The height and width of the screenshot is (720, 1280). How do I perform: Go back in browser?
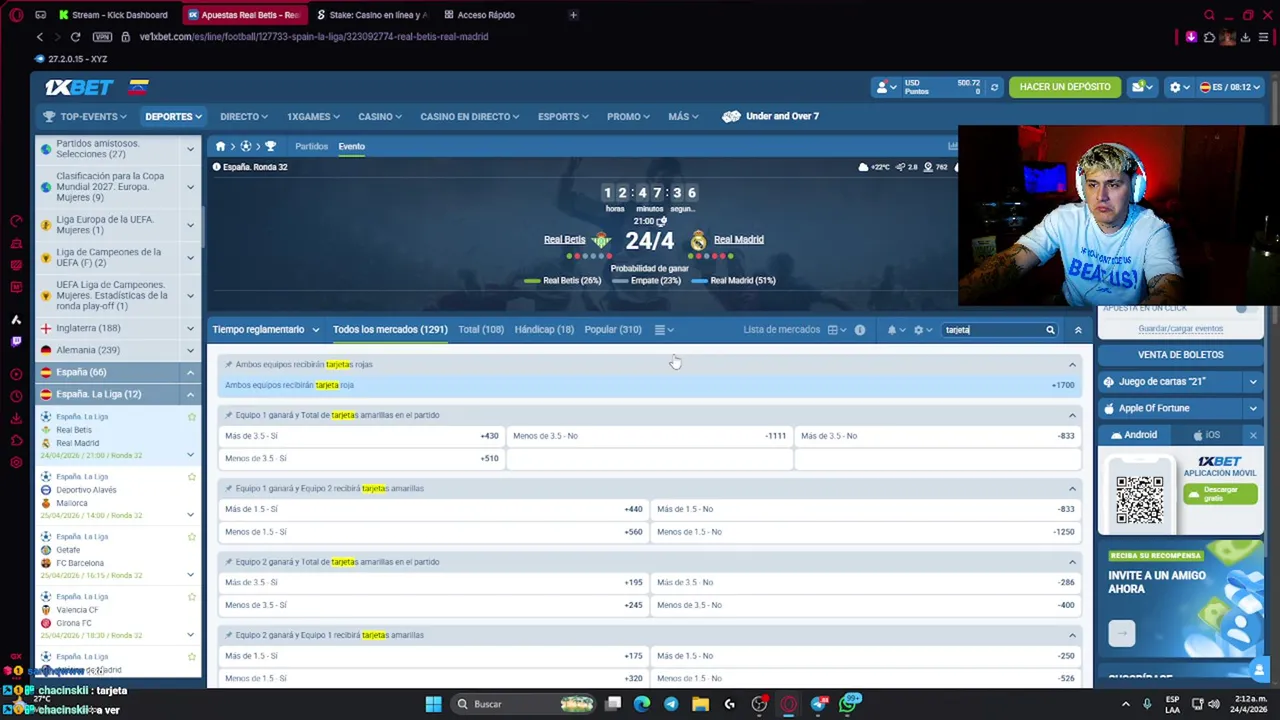[40, 37]
